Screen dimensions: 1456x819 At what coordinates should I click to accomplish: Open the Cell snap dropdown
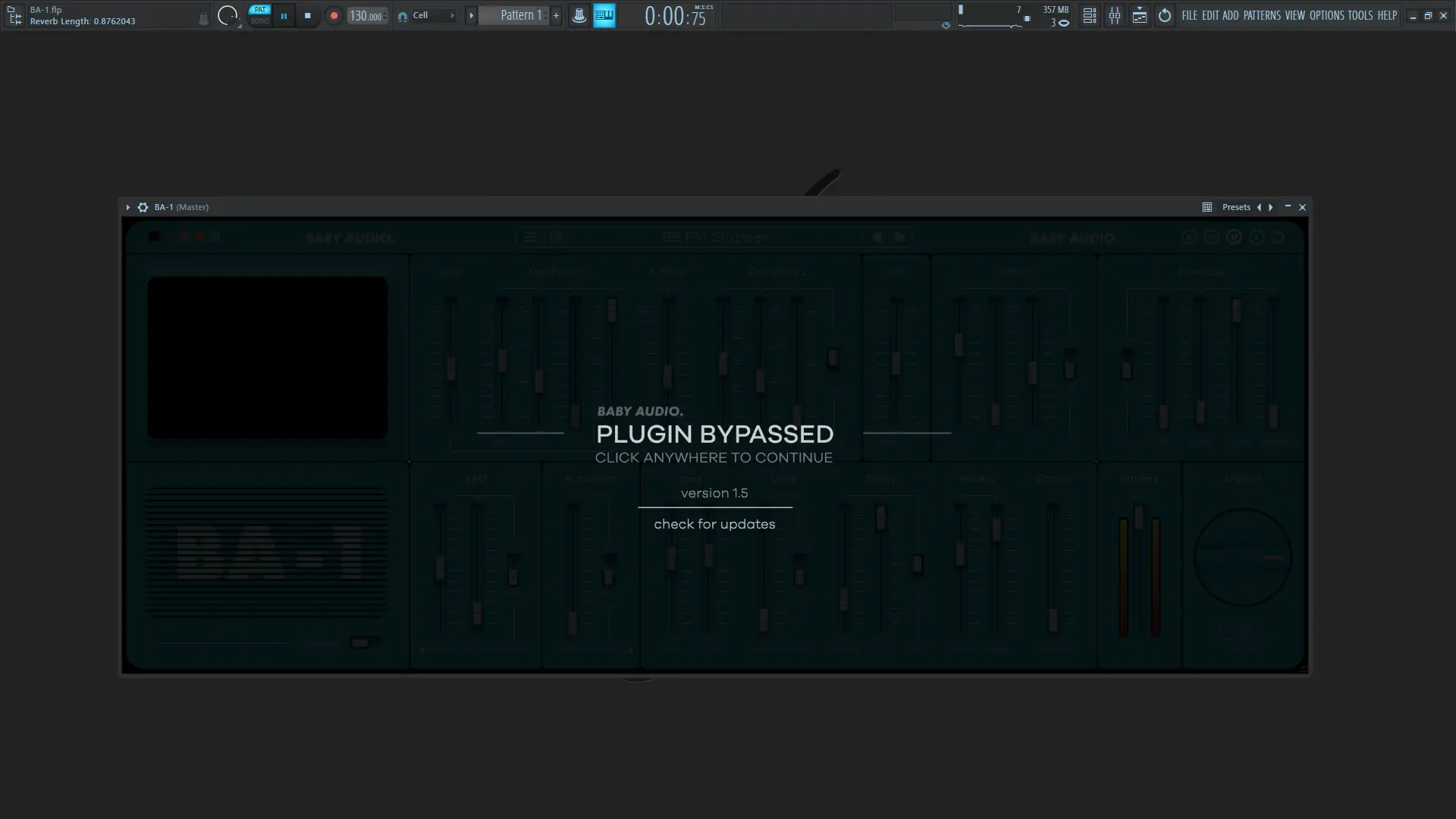tap(432, 15)
